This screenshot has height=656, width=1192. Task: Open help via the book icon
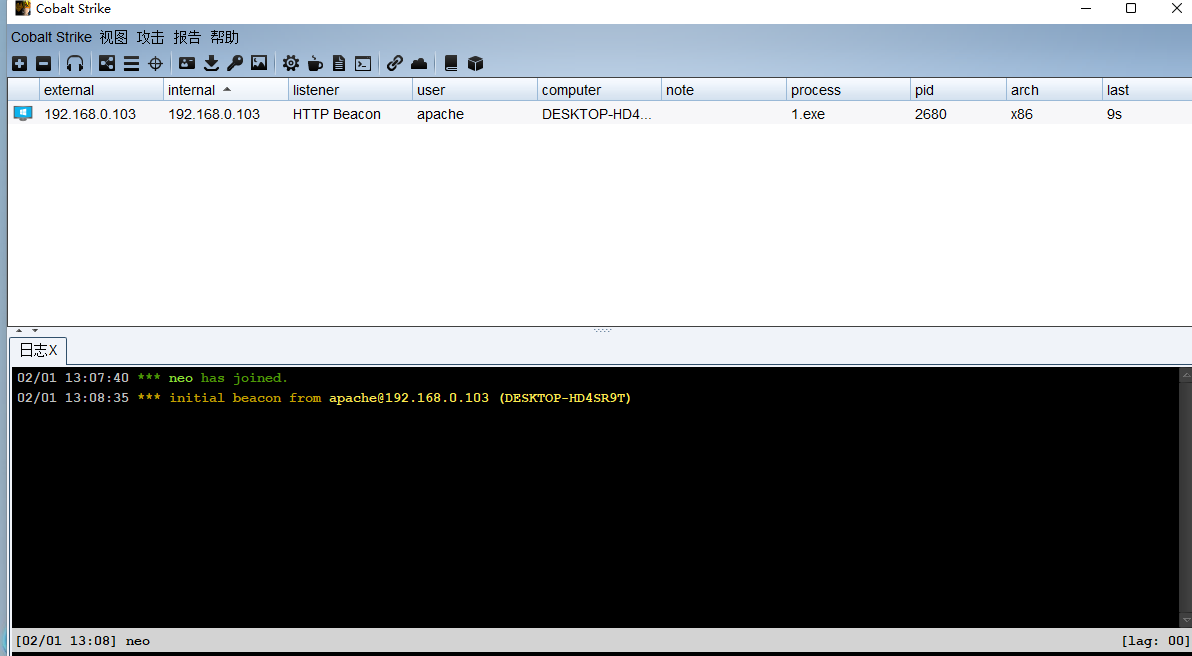tap(451, 64)
